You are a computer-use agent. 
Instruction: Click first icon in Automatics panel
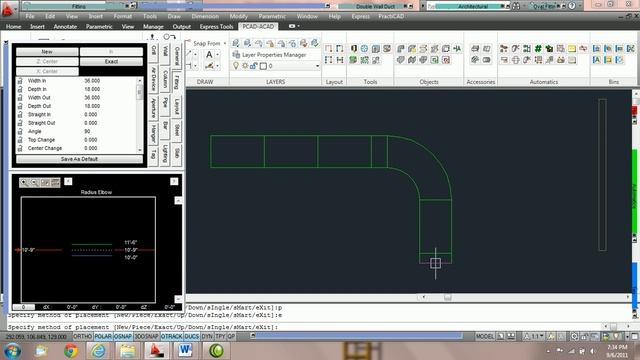point(504,49)
